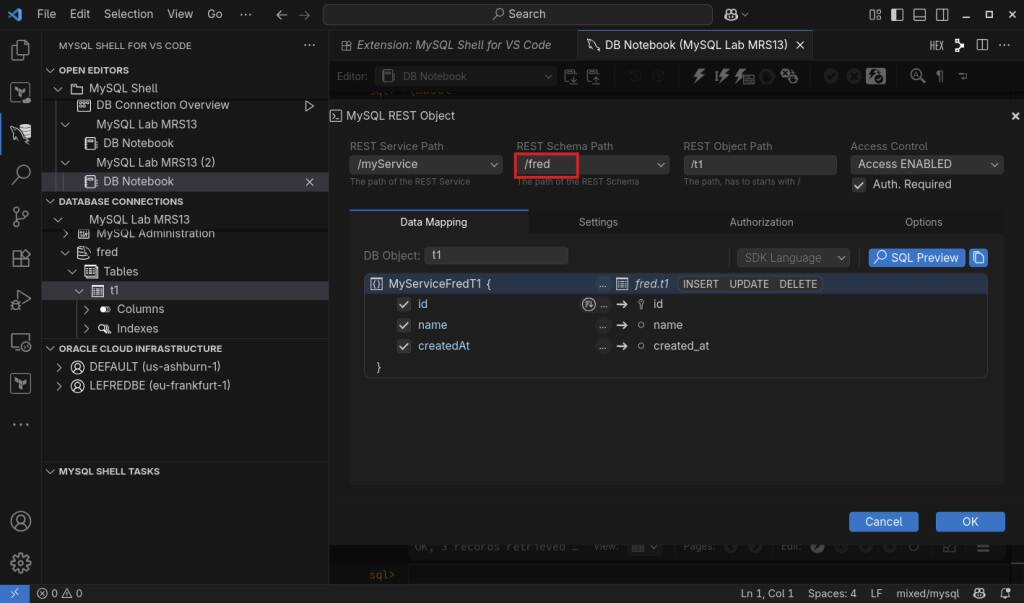Open the Remote Explorer view
Screen dimensions: 1024x603
(20, 342)
